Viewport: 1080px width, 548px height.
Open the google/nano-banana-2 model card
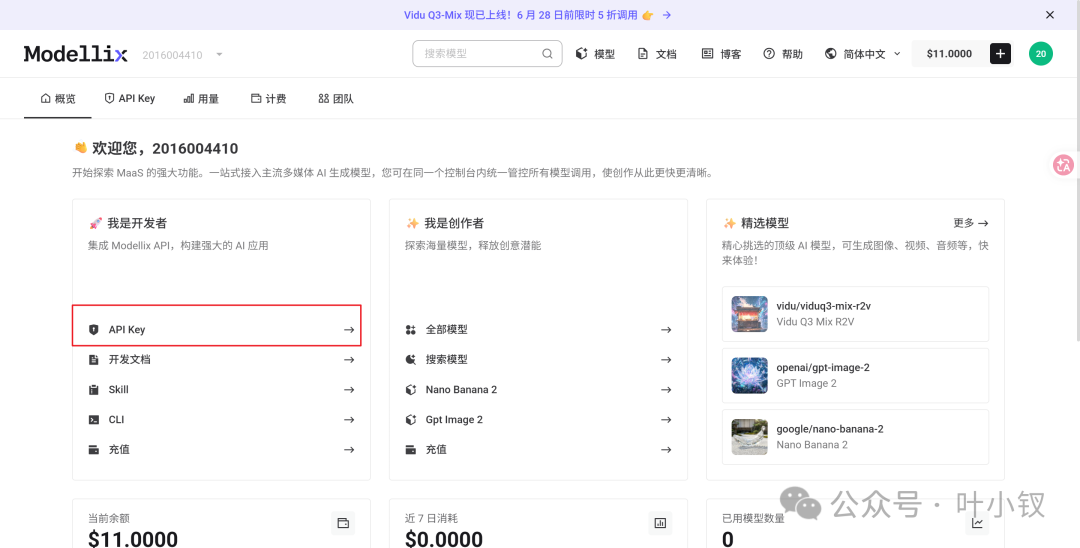pyautogui.click(x=855, y=437)
